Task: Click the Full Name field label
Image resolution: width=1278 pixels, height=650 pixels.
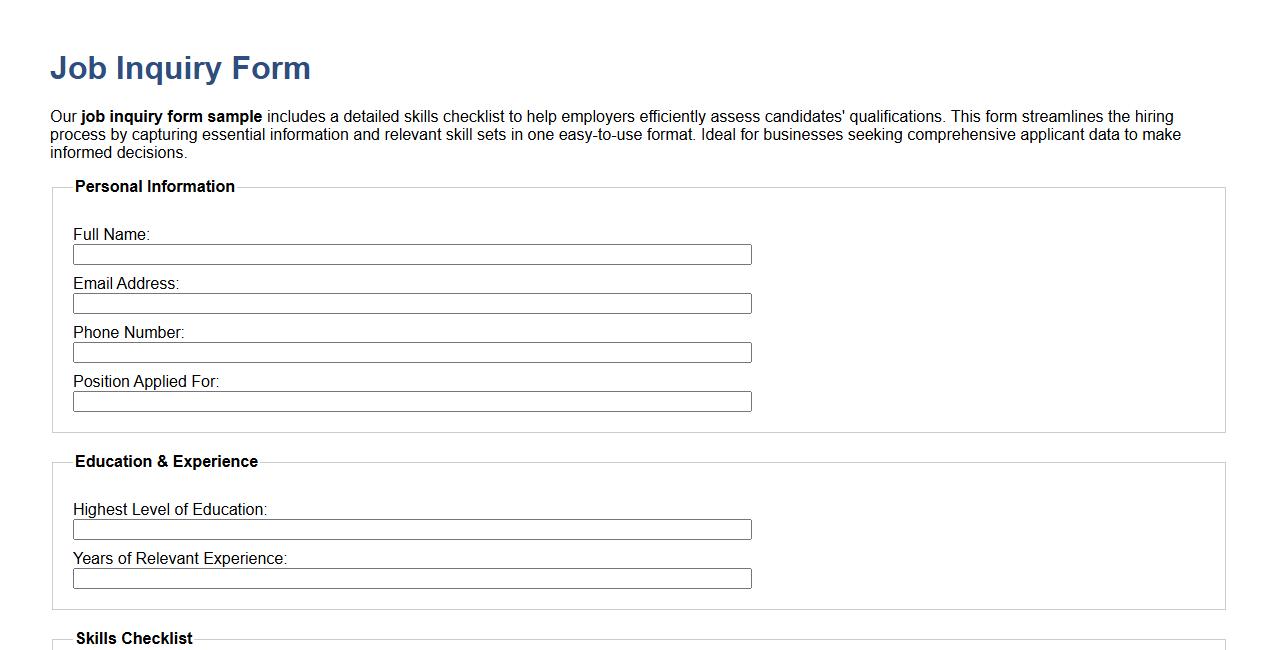Action: click(111, 234)
